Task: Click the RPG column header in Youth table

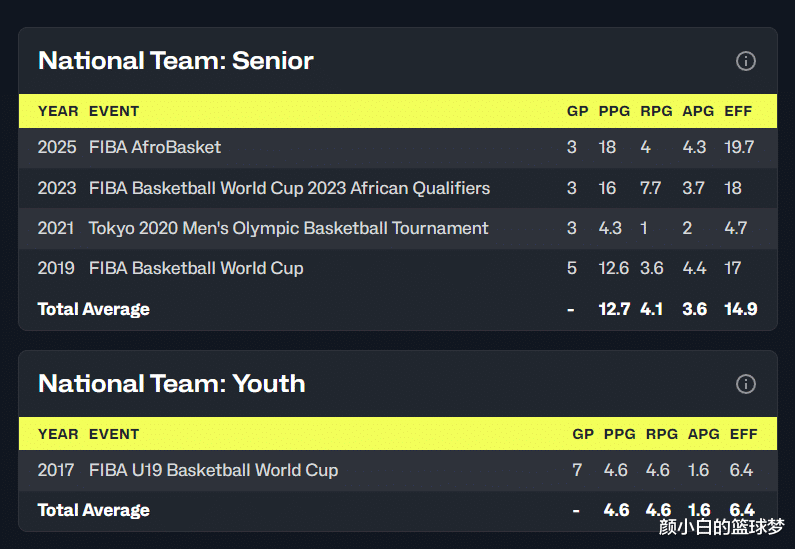Action: pyautogui.click(x=662, y=434)
